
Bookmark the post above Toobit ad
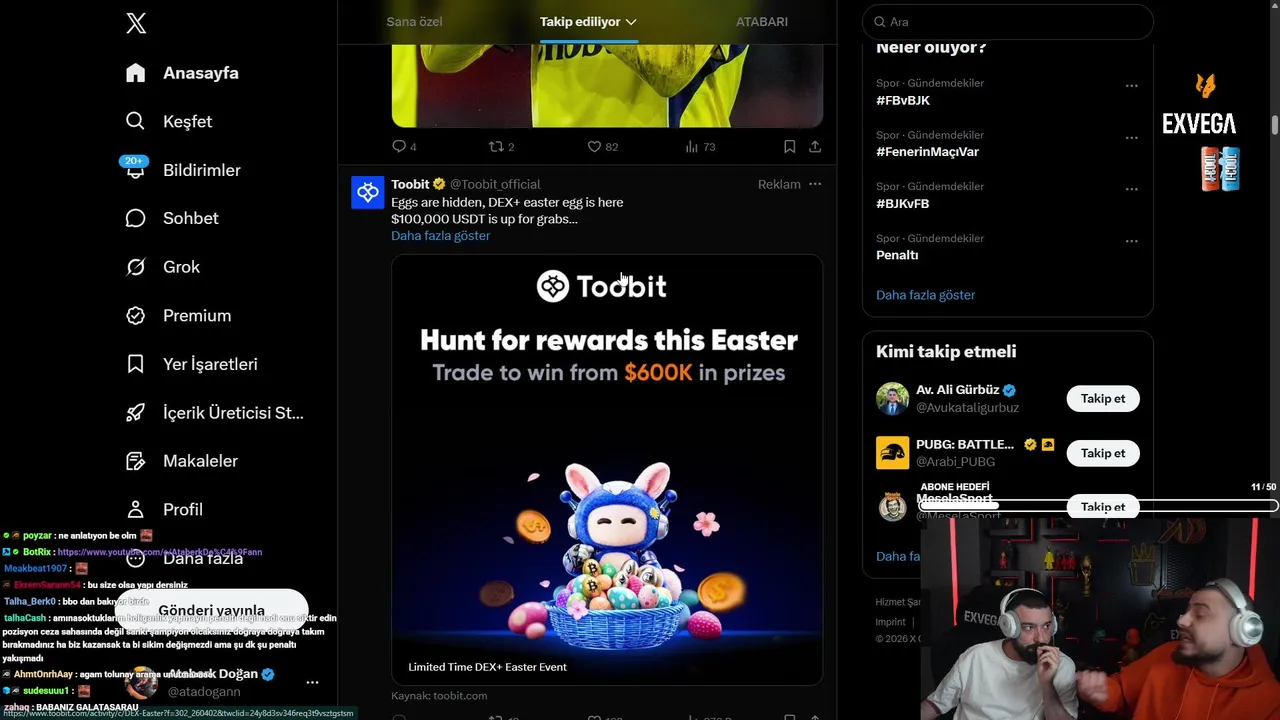(x=789, y=146)
